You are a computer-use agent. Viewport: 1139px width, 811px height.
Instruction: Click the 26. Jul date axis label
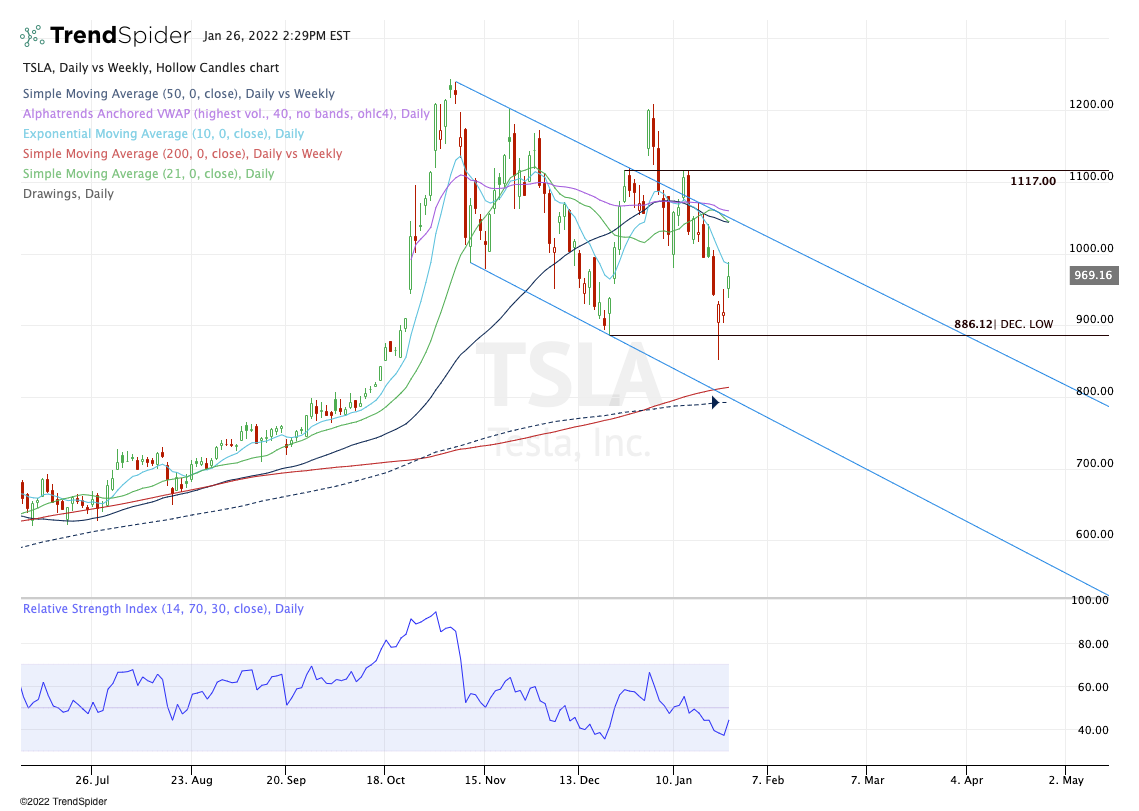click(x=92, y=780)
